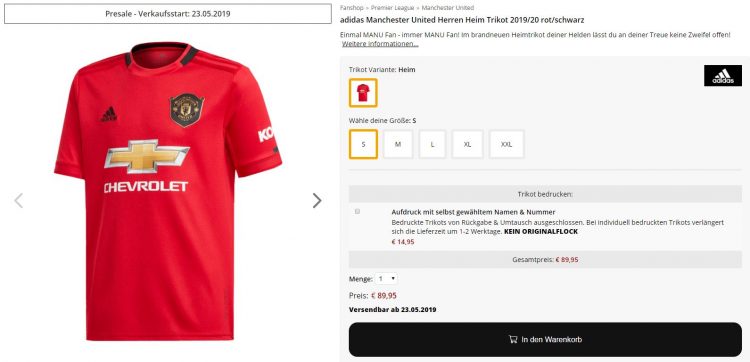
Task: Choose size S
Action: tap(364, 144)
